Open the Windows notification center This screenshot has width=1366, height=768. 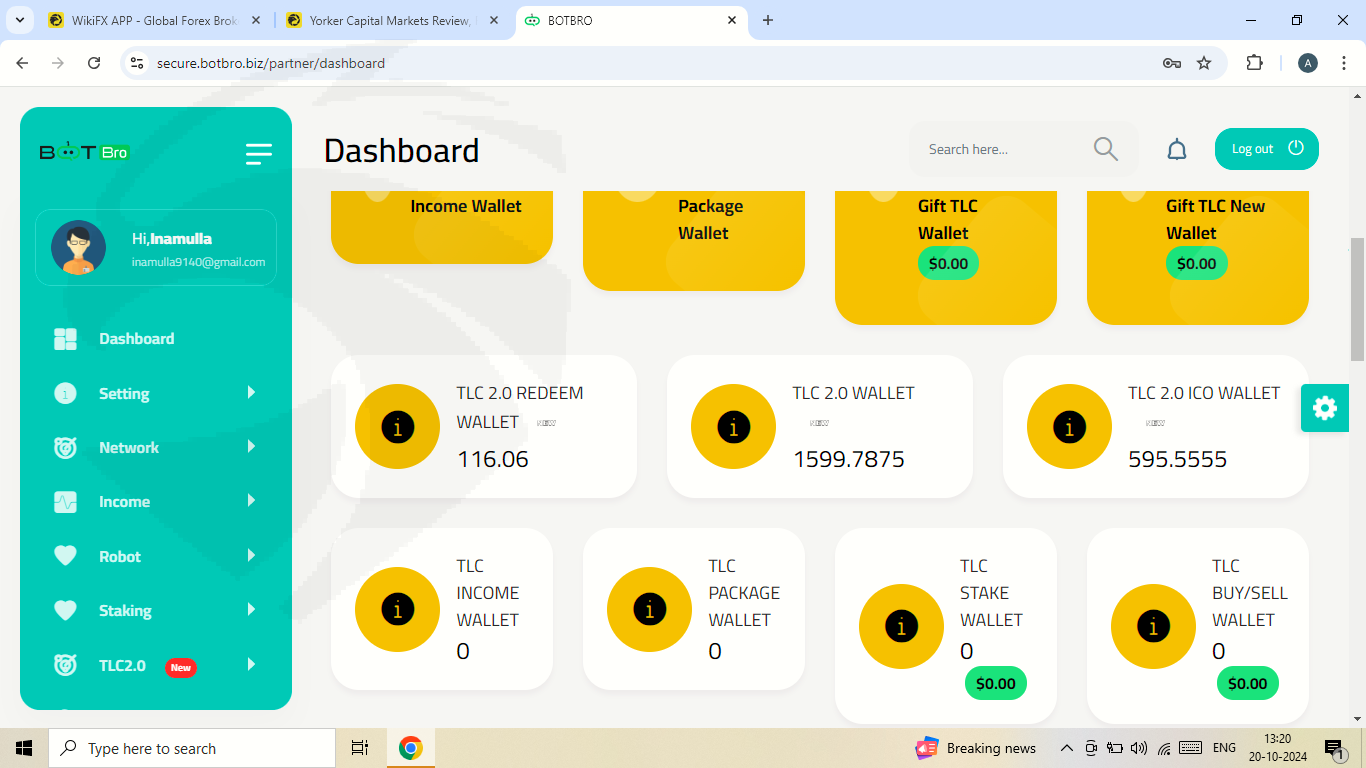(x=1335, y=748)
